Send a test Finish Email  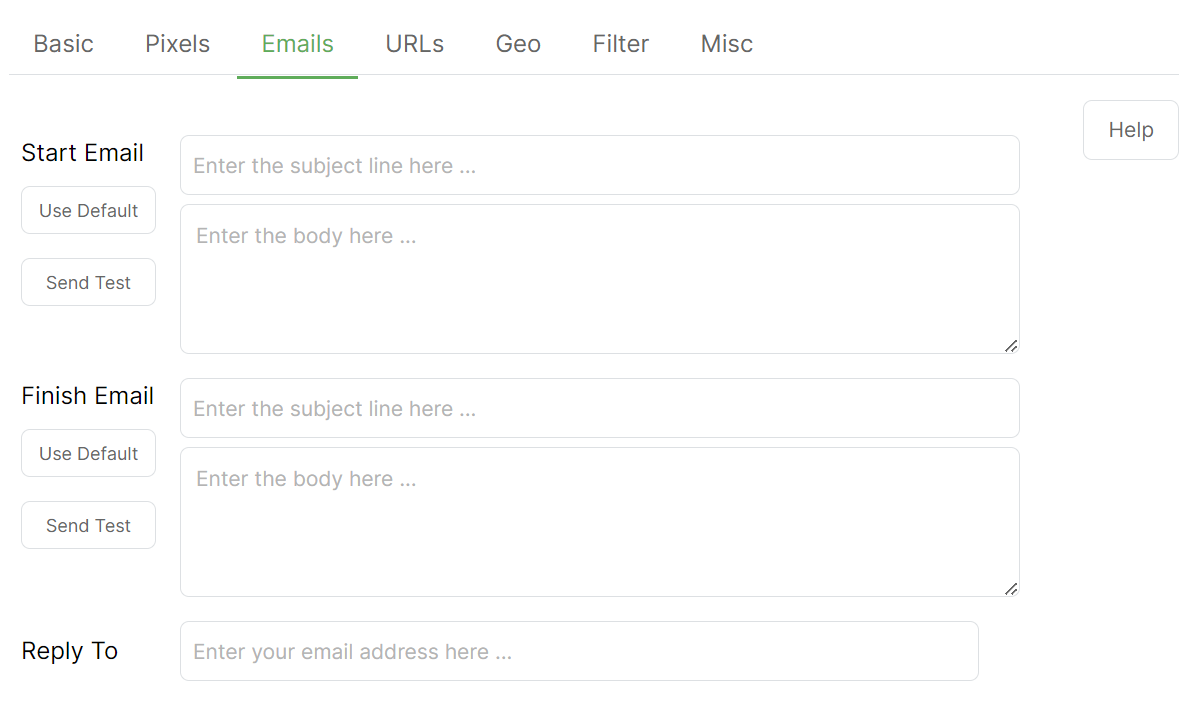[x=88, y=525]
